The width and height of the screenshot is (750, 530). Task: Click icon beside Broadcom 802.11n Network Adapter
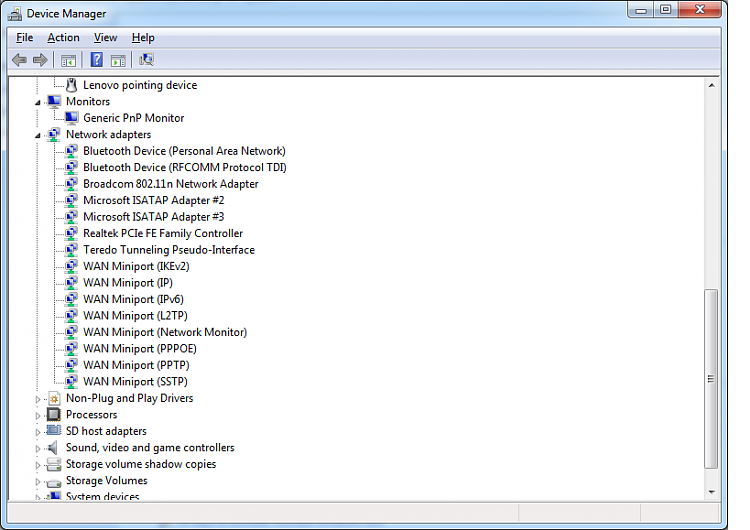pos(71,184)
